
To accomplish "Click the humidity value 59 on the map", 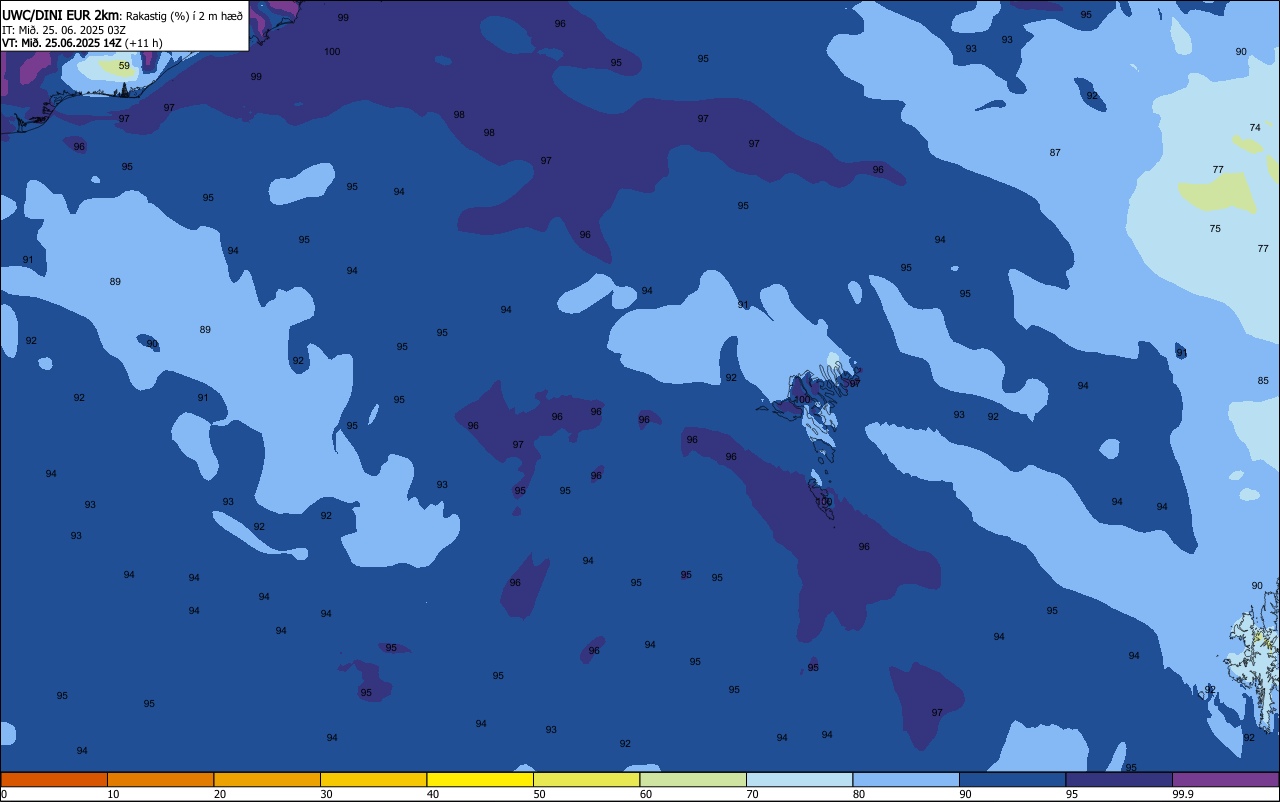I will [124, 66].
